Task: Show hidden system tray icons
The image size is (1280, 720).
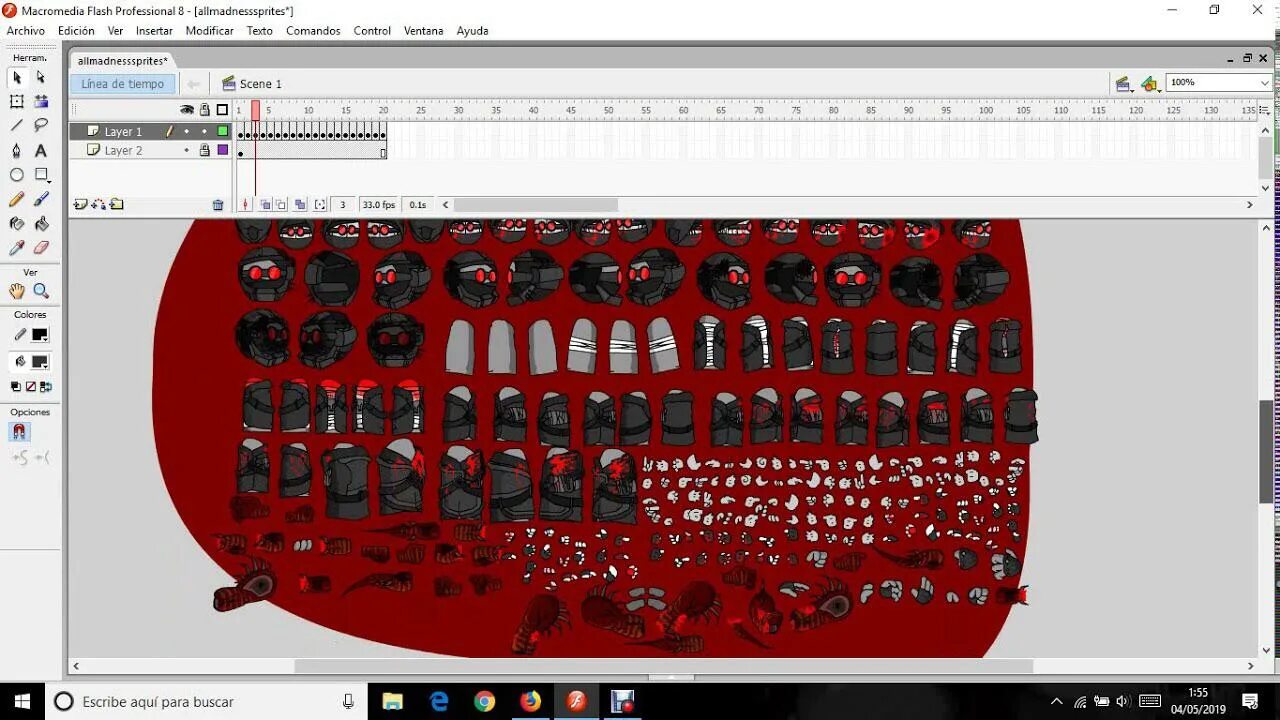Action: pos(1057,701)
